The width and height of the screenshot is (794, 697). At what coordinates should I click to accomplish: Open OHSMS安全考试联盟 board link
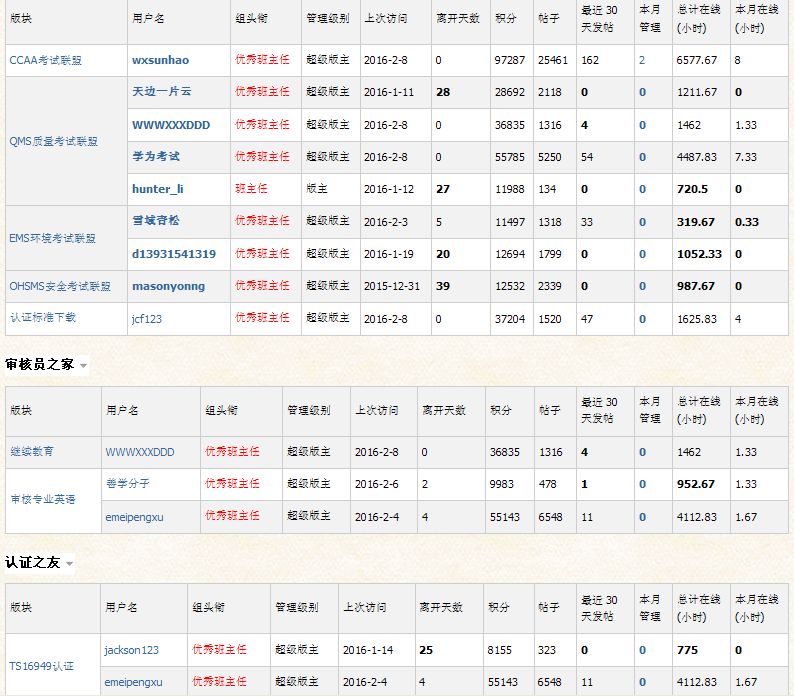(60, 286)
